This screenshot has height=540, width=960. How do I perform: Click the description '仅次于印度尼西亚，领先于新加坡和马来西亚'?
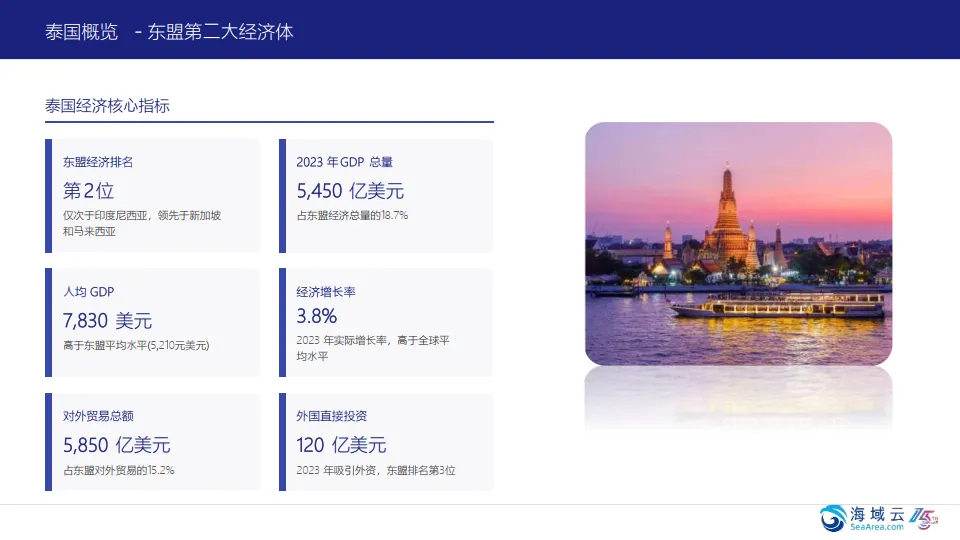point(141,223)
